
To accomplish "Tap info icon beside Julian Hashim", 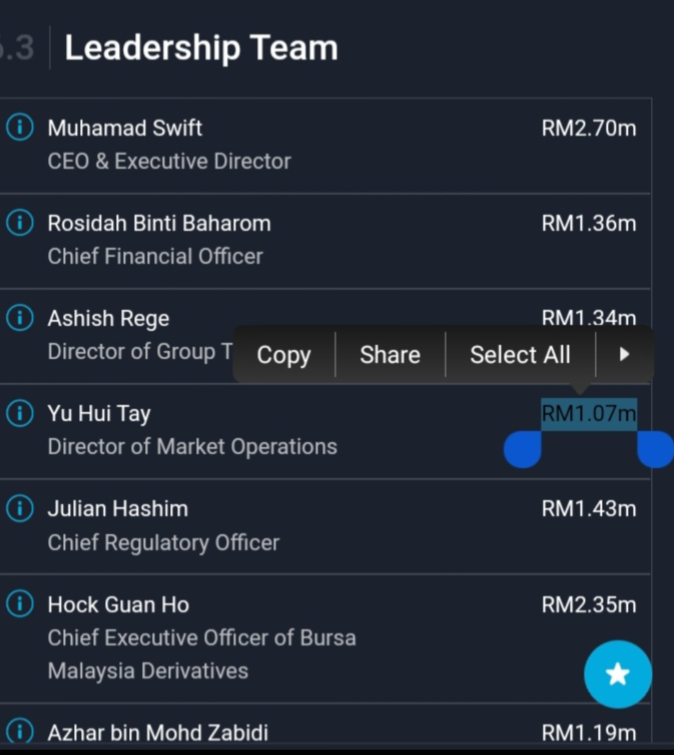I will [19, 509].
